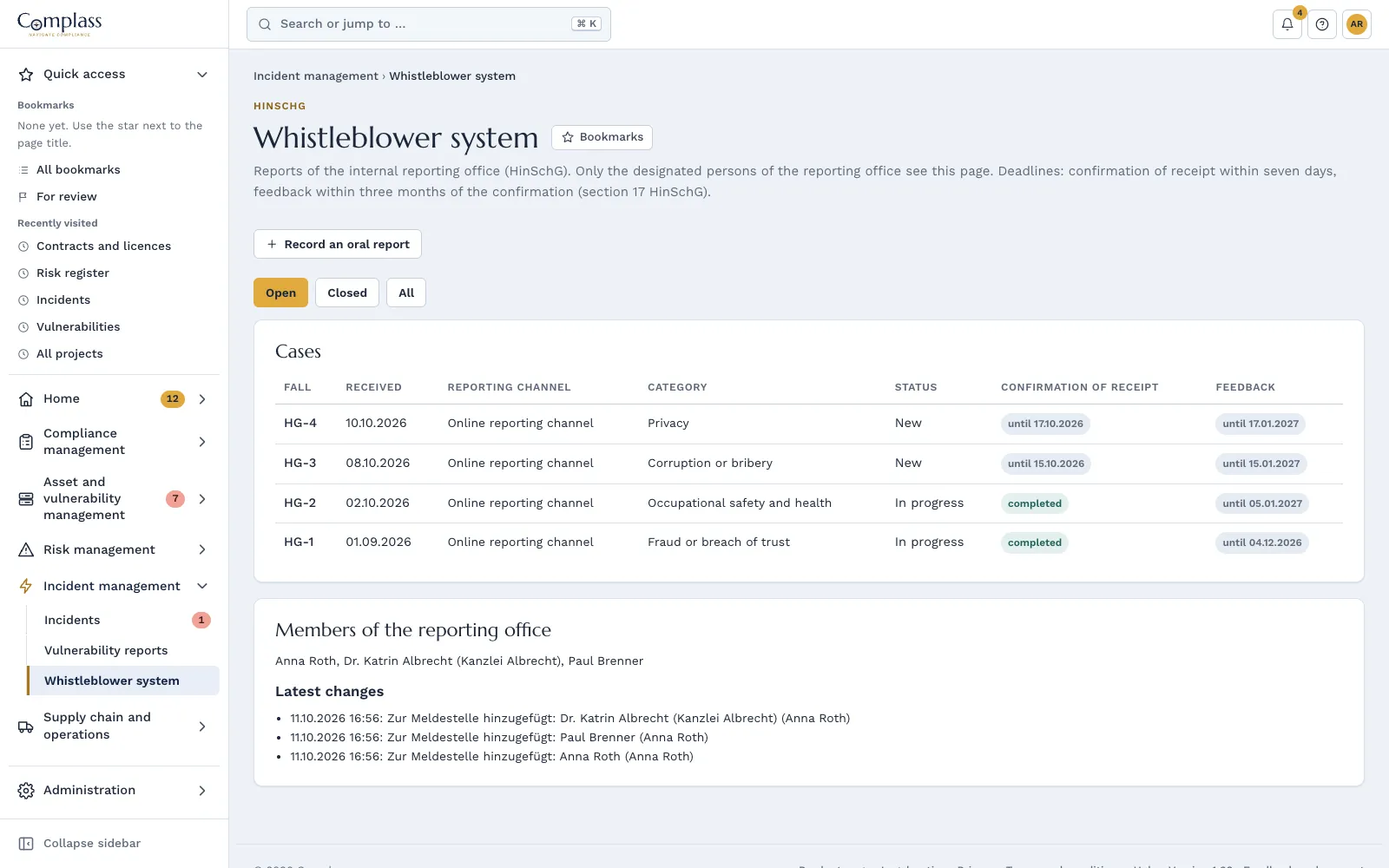1389x868 pixels.
Task: Click the For review flag icon
Action: tap(23, 197)
